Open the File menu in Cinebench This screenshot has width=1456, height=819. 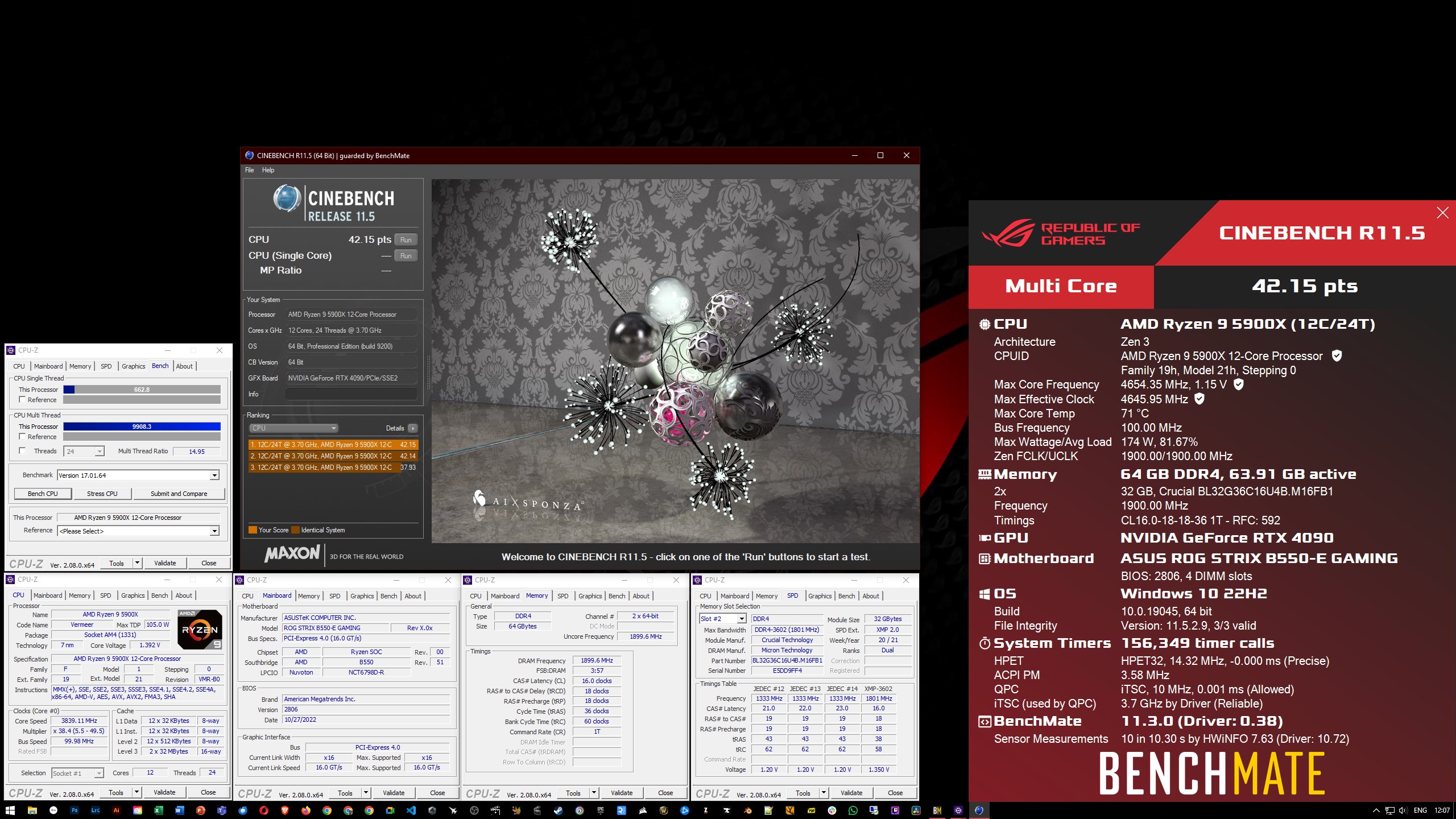tap(249, 170)
